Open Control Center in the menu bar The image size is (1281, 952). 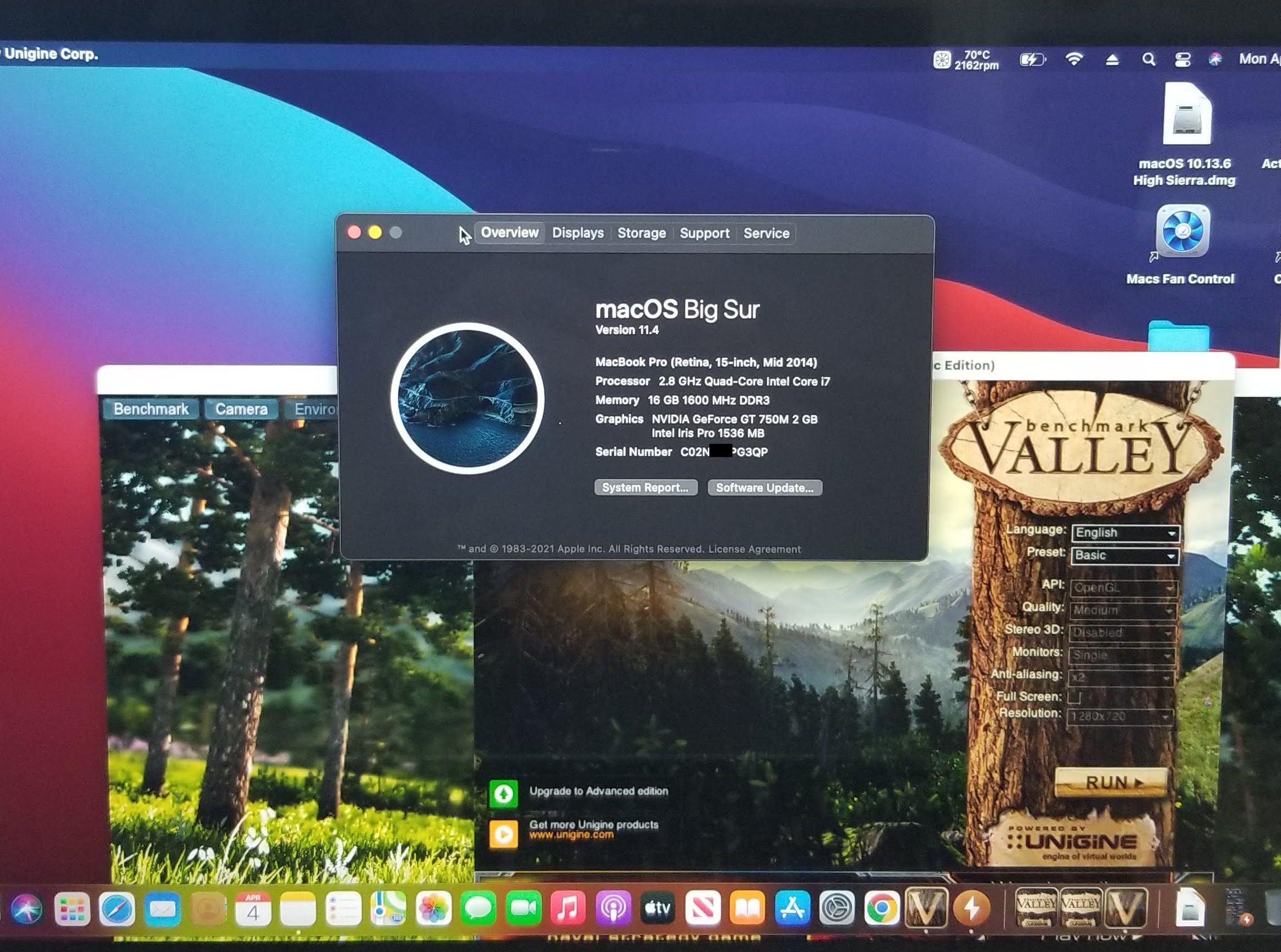[1182, 59]
